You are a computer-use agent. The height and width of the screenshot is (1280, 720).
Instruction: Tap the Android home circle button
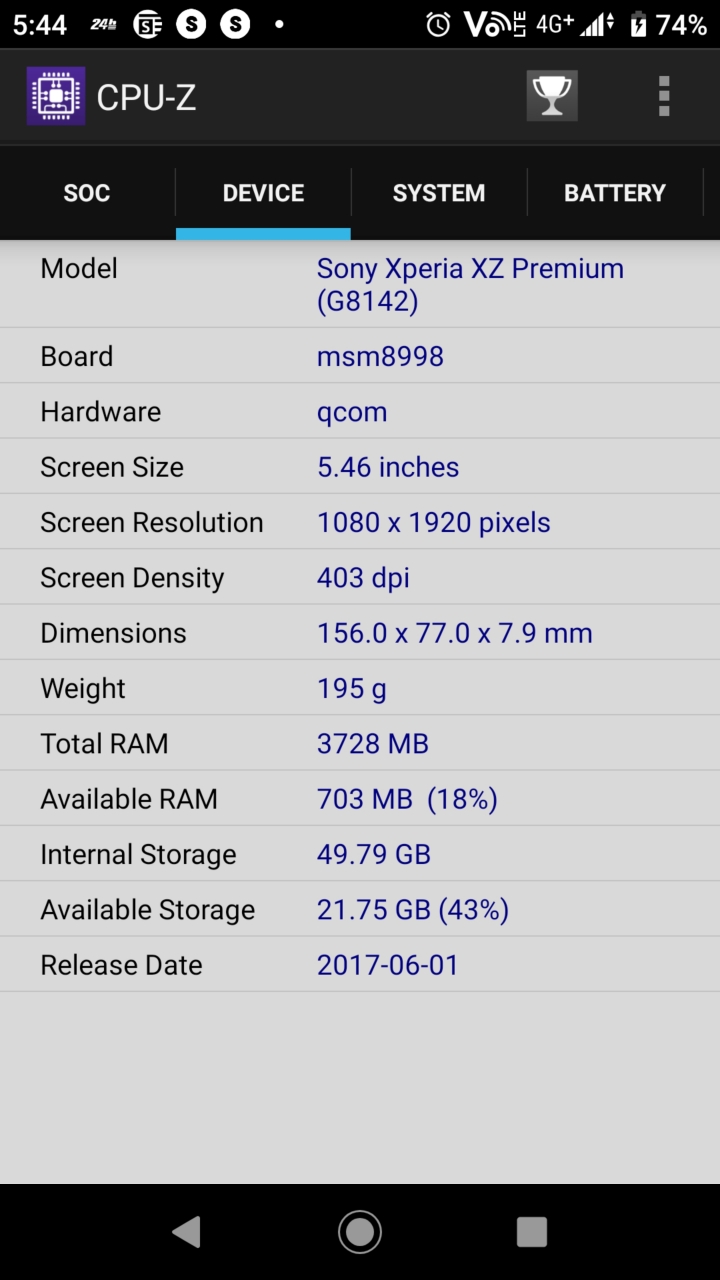(x=360, y=1232)
